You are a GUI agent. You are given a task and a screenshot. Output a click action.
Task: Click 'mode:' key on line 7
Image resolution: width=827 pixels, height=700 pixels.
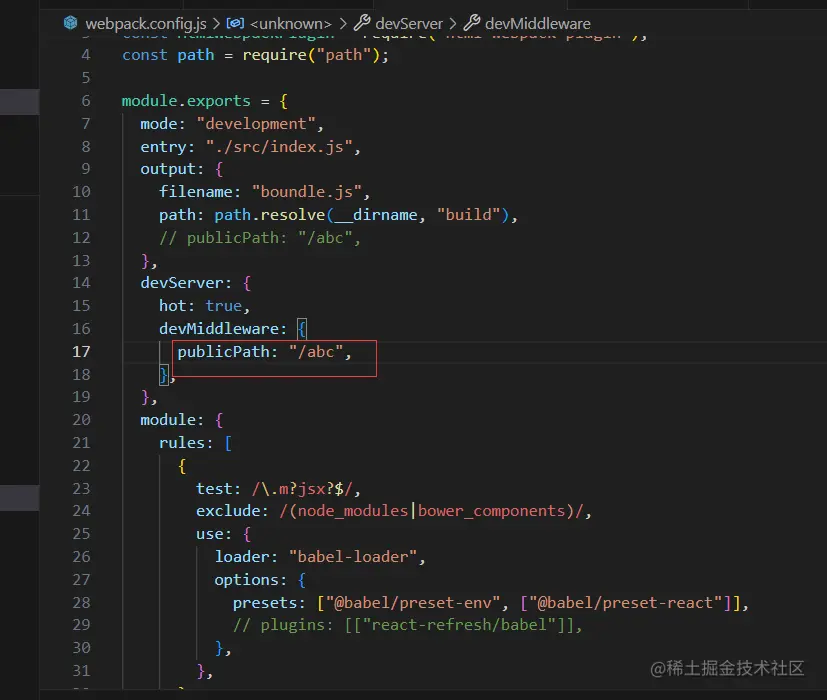[x=162, y=124]
